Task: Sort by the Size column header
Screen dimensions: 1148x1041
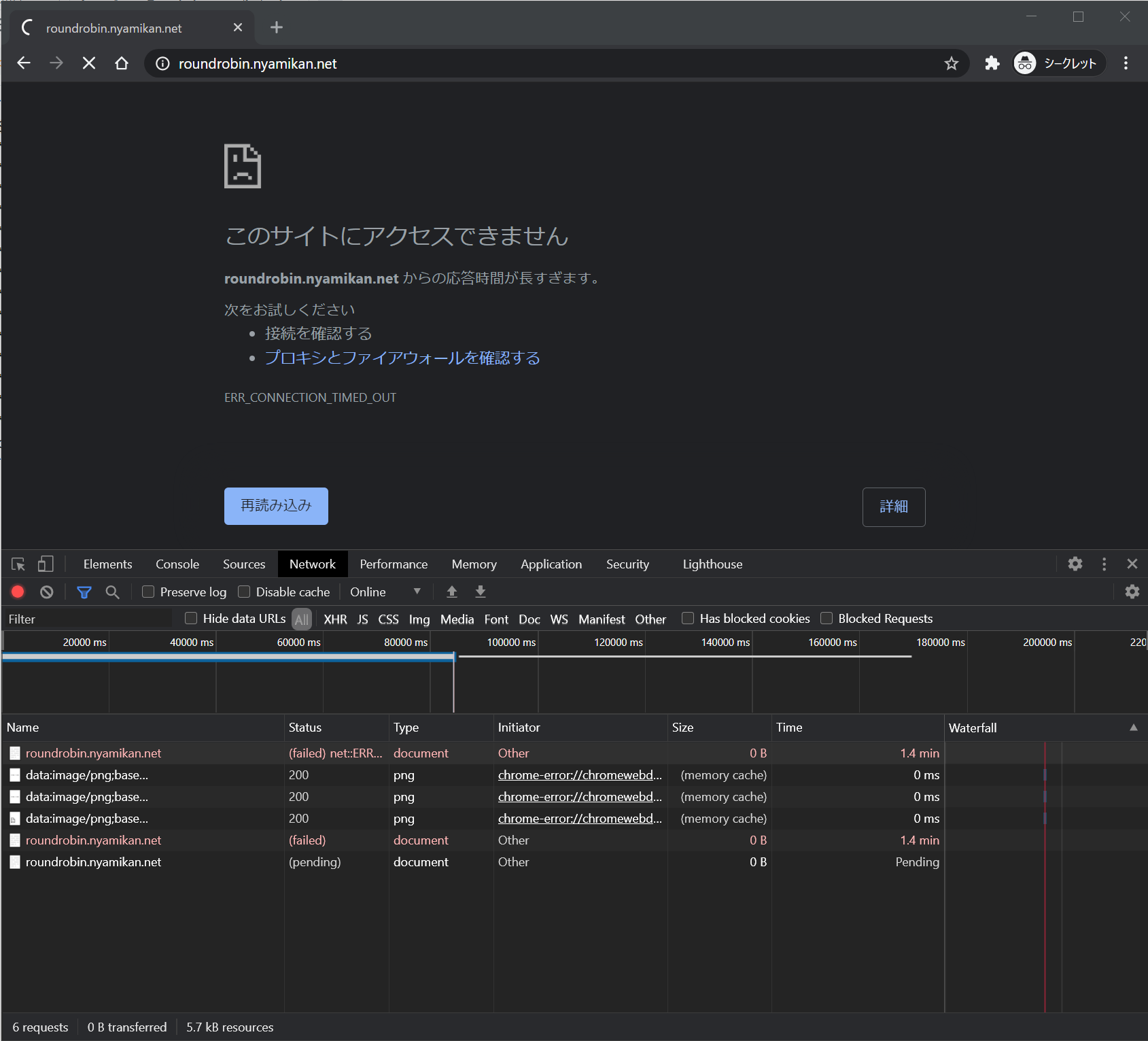Action: [719, 727]
